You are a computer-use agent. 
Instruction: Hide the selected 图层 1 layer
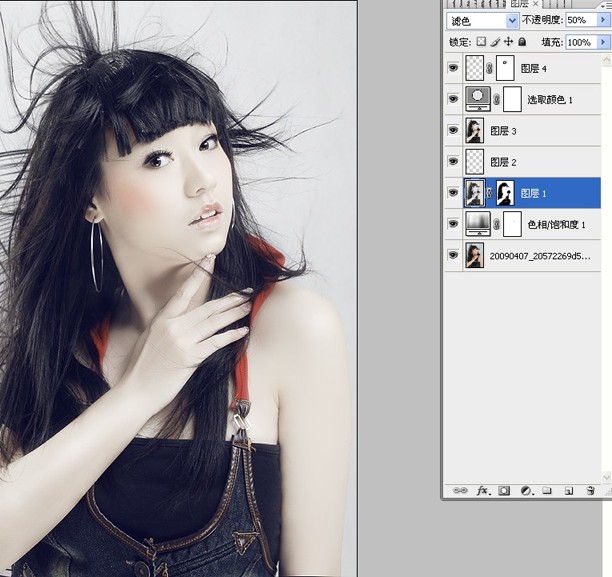pos(453,192)
